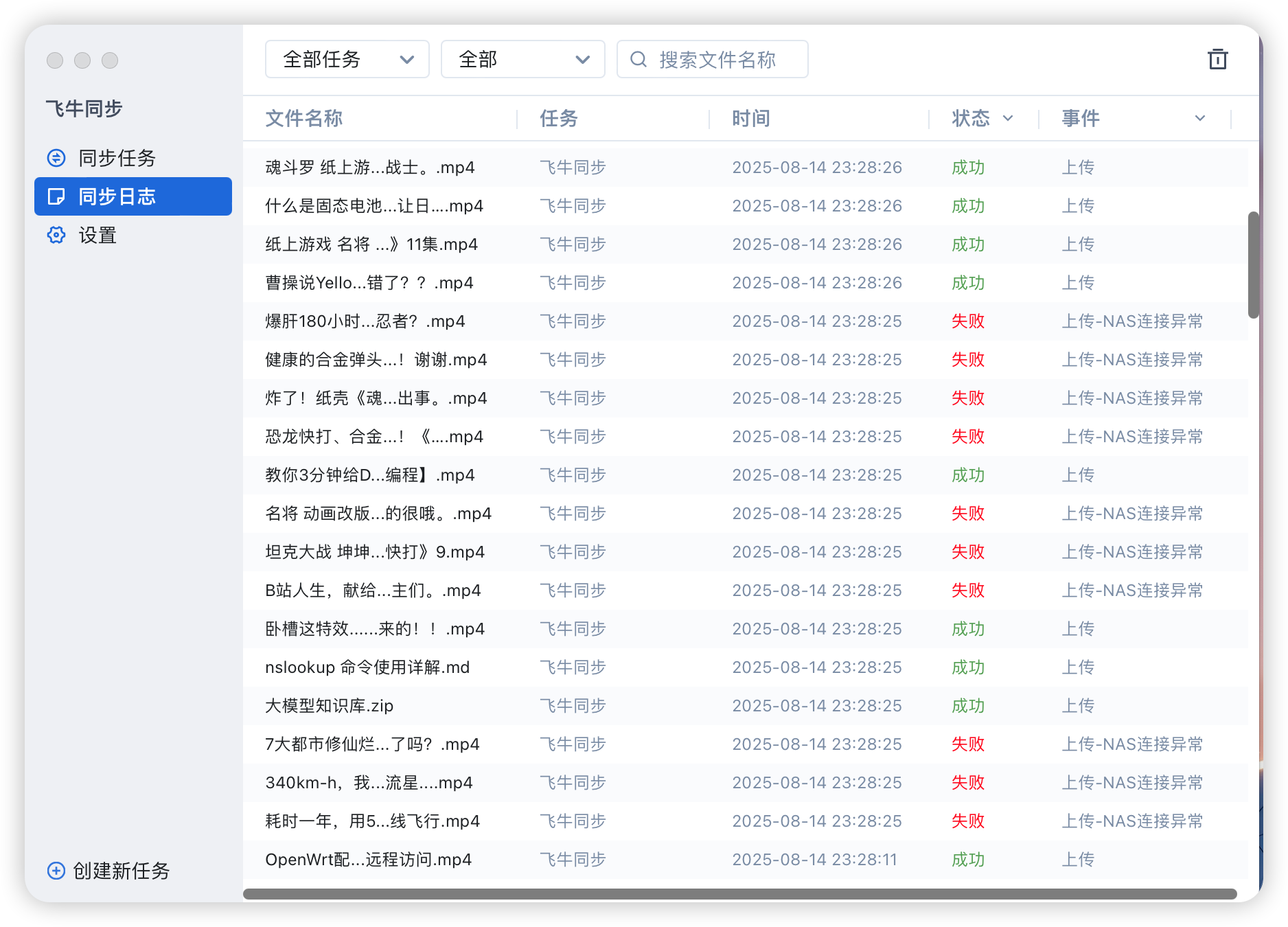
Task: Select file 坦克大战 坤坤...快打》9.mp4
Action: point(375,552)
